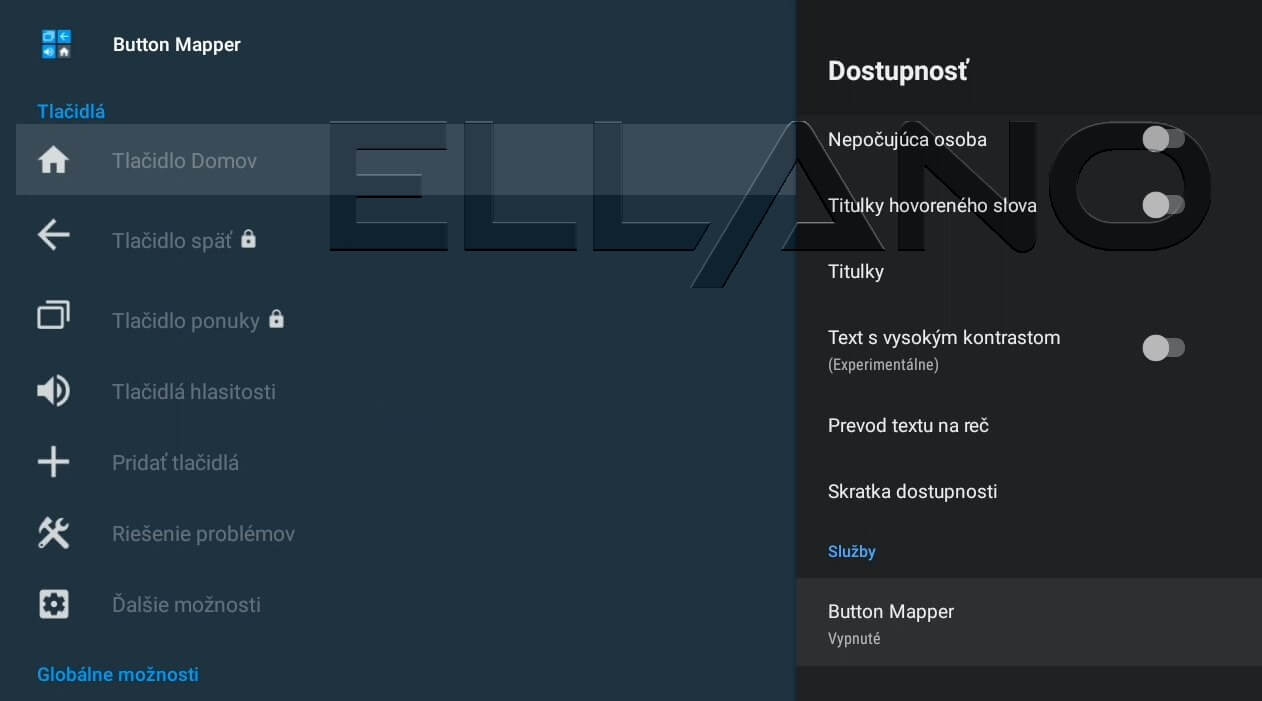
Task: Click the back arrow icon
Action: click(x=53, y=235)
